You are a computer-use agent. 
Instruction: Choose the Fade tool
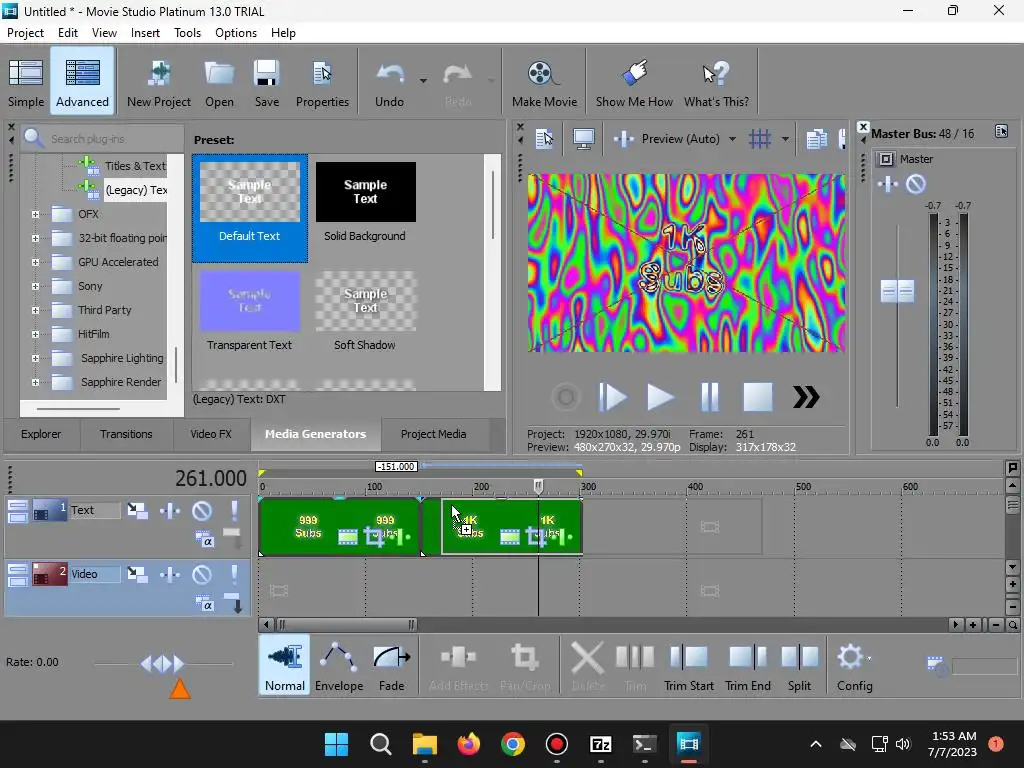click(391, 665)
